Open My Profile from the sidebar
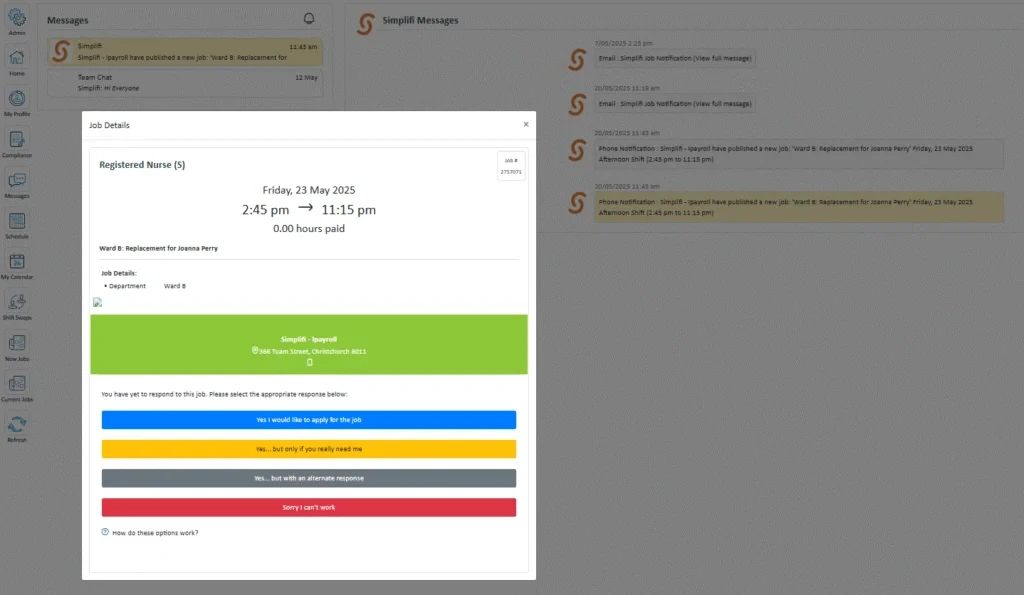The image size is (1024, 595). coord(17,99)
